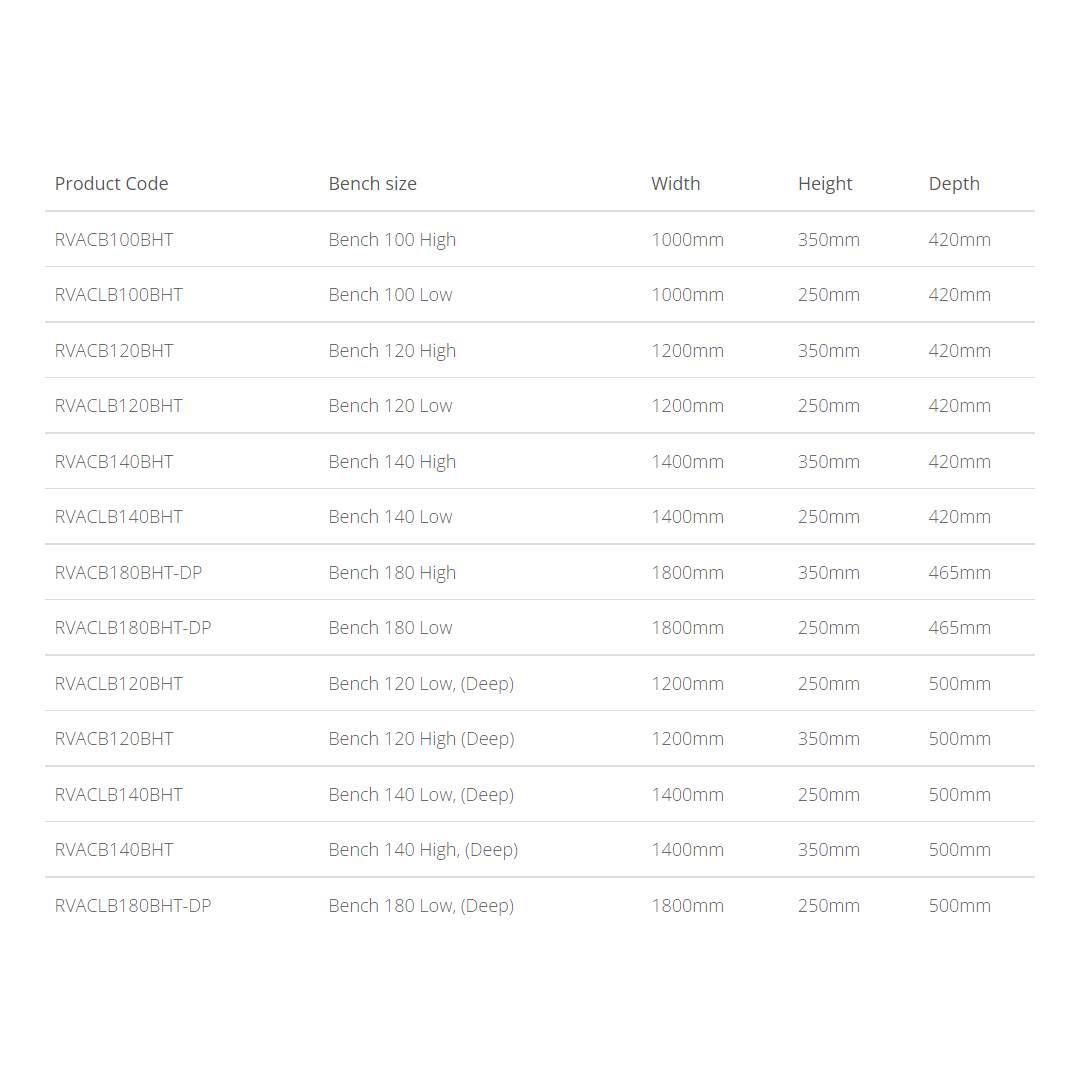
Task: Select product code RVACLB100BHT
Action: (x=118, y=295)
